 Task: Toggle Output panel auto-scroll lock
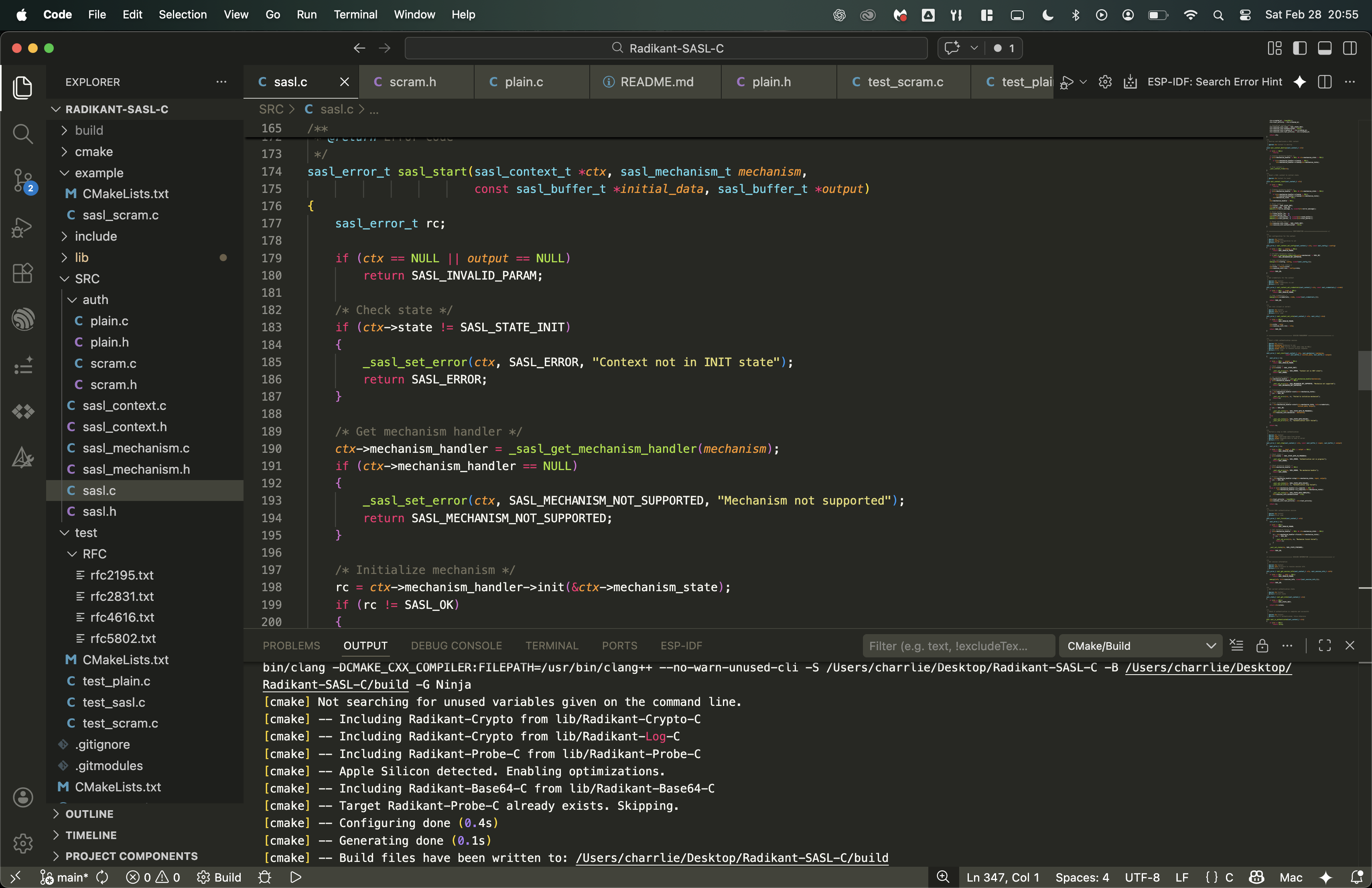click(1262, 645)
